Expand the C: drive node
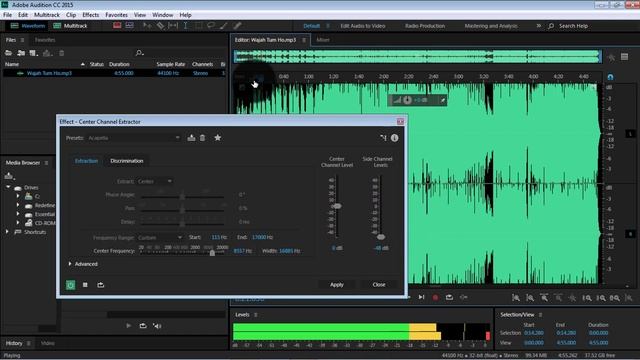 pyautogui.click(x=18, y=196)
